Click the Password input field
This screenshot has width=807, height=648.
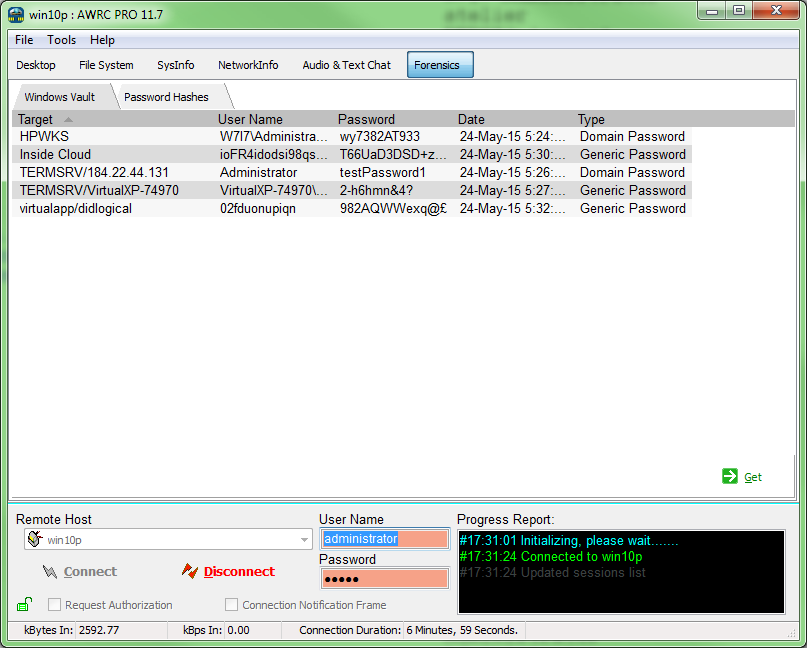click(385, 579)
